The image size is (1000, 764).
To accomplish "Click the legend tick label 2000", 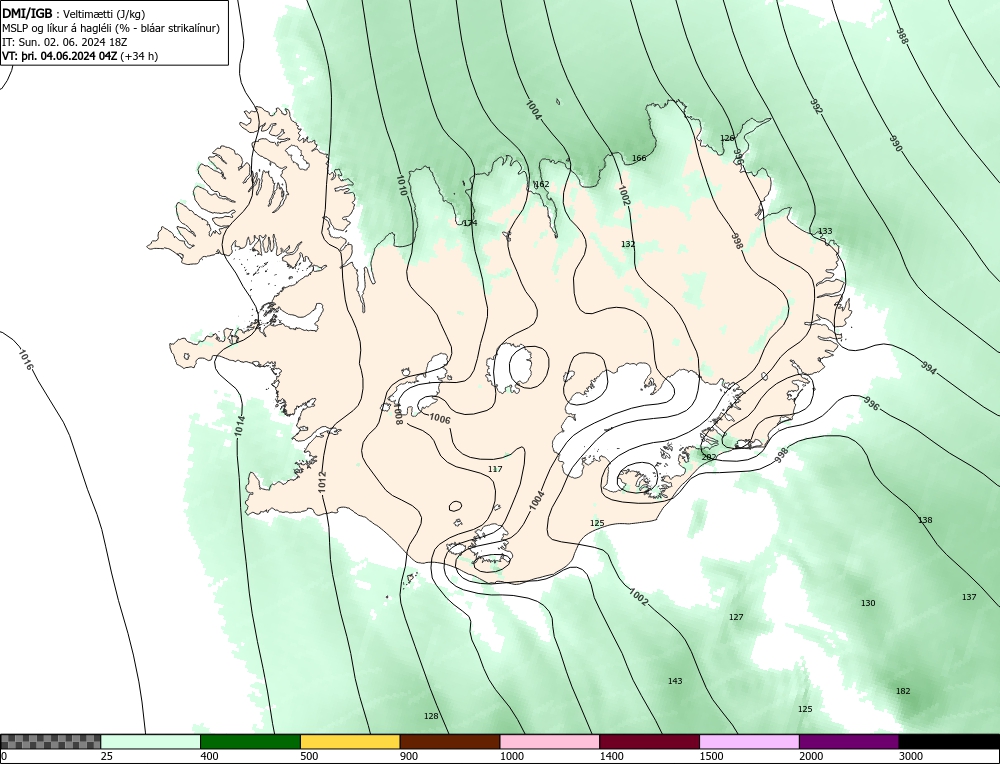I will (811, 756).
